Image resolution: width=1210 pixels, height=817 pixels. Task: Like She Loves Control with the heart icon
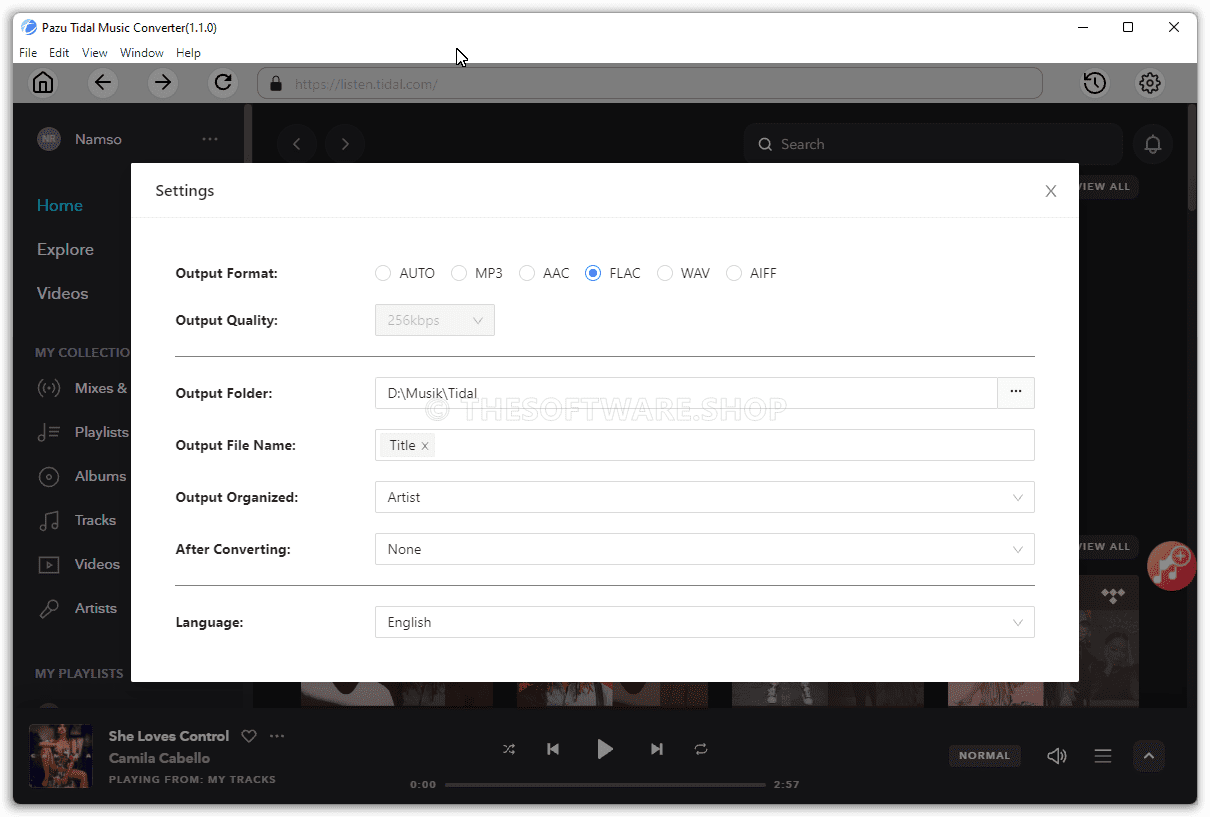pos(249,736)
